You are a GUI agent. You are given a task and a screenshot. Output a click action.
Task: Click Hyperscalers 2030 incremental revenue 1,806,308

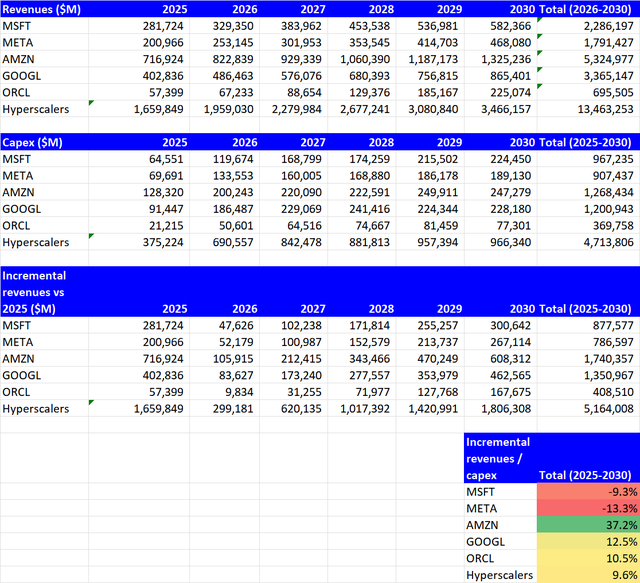tap(500, 409)
